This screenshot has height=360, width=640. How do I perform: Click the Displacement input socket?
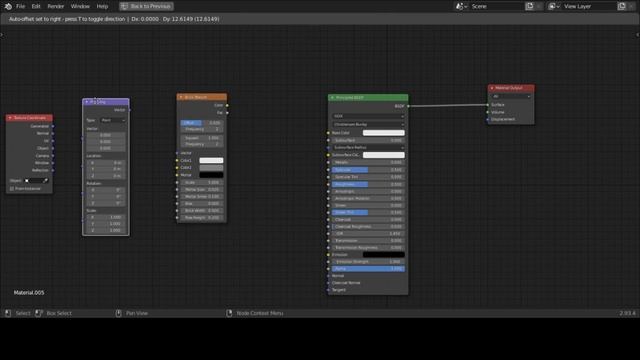pos(488,120)
